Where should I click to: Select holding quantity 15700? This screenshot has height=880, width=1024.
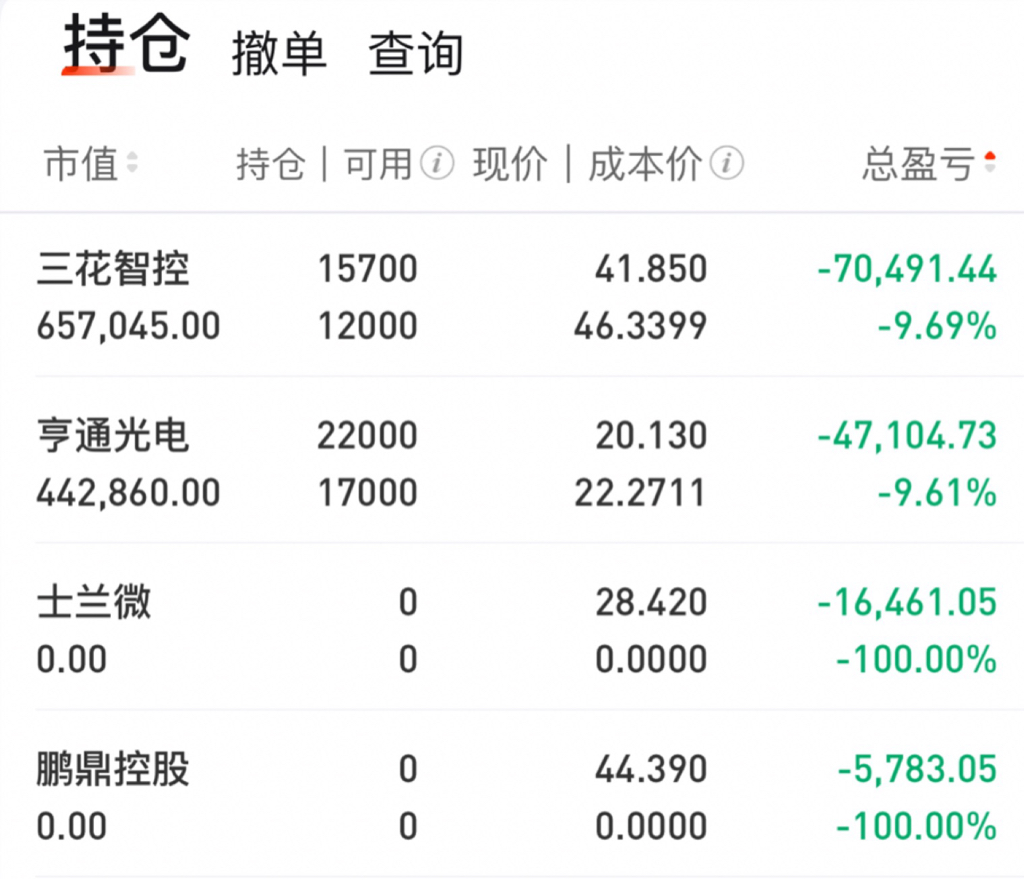(x=367, y=268)
